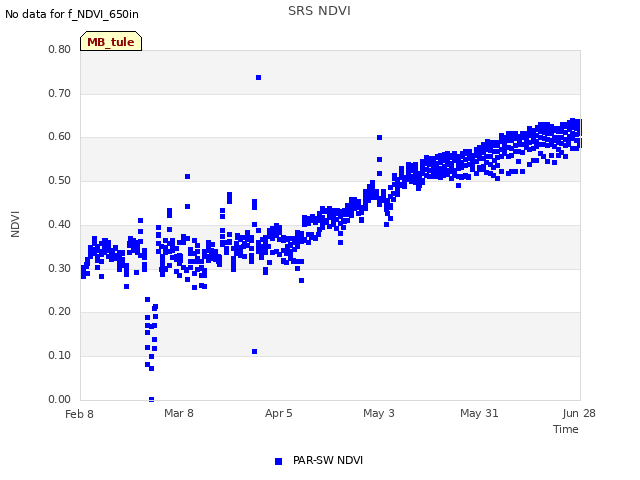Click the early May spike point at 0.60
Image resolution: width=640 pixels, height=480 pixels.
click(x=379, y=138)
